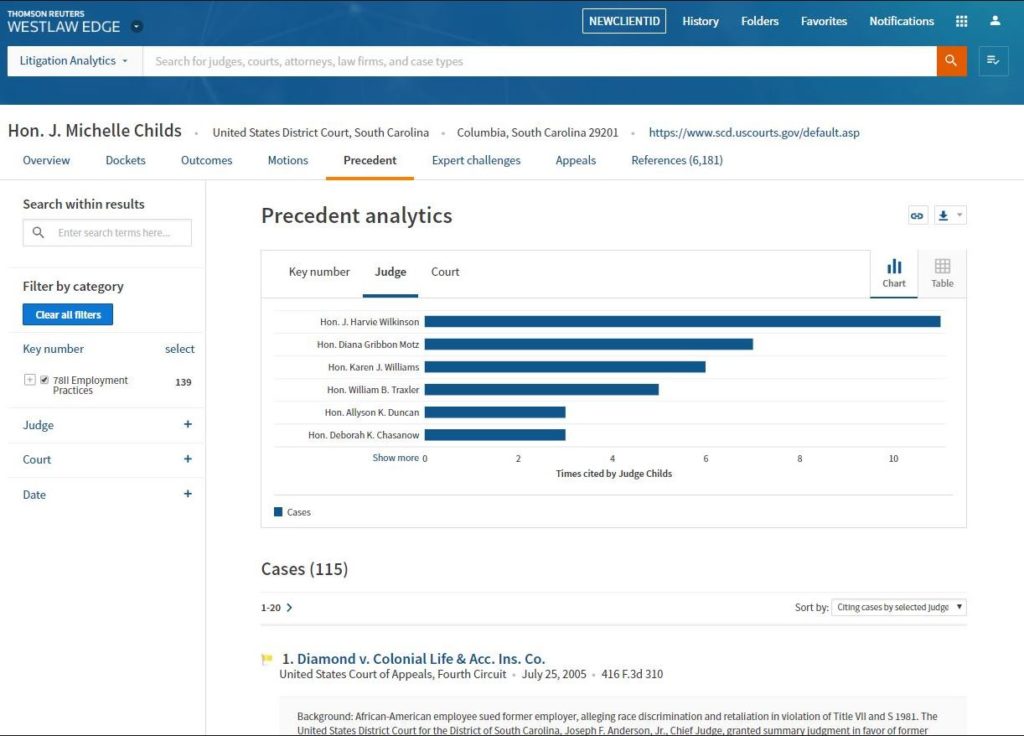Click the Hon. J. Michelle Childs heading
Image resolution: width=1024 pixels, height=736 pixels.
[x=95, y=131]
